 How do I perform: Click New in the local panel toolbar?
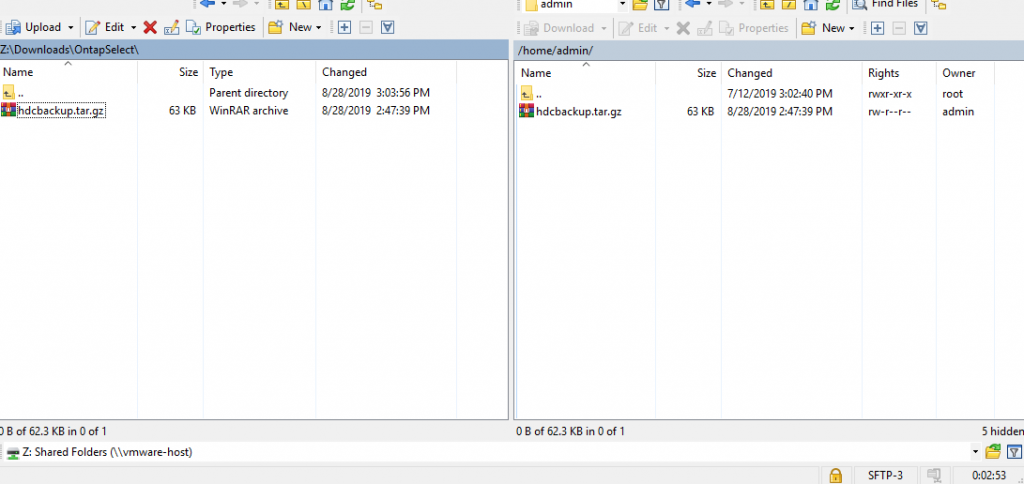click(291, 27)
